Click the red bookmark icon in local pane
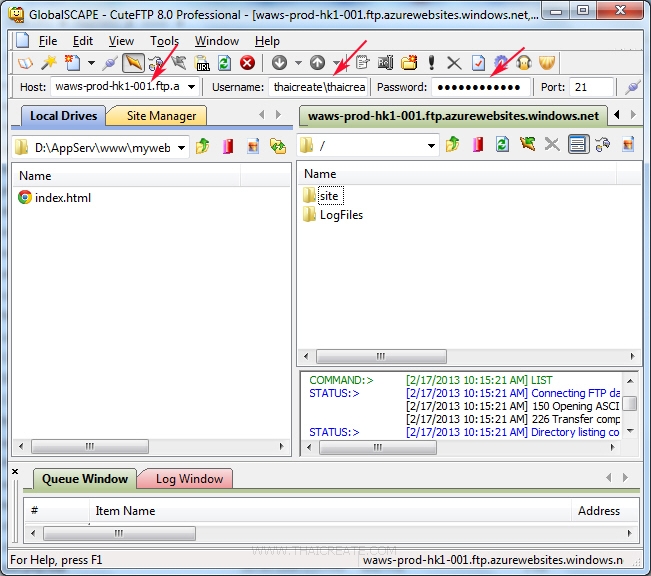This screenshot has height=576, width=651. tap(228, 146)
